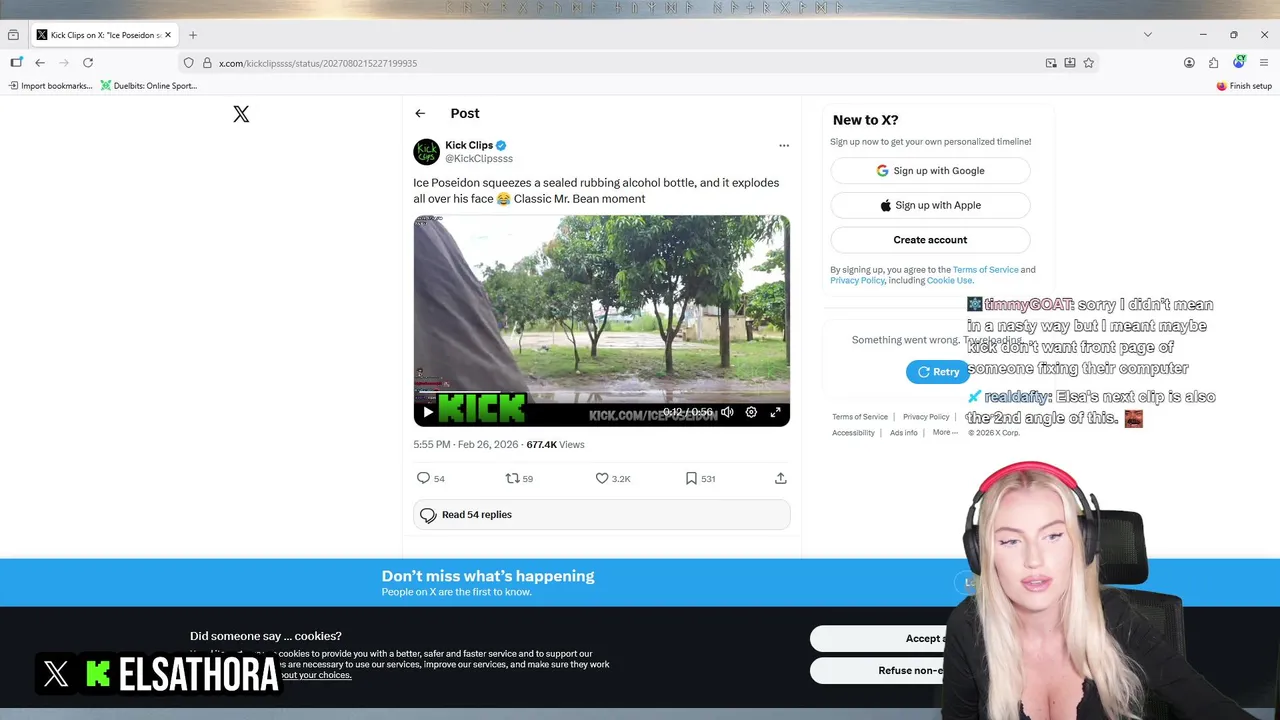Mute the video with the volume icon
This screenshot has width=1280, height=720.
pyautogui.click(x=727, y=412)
